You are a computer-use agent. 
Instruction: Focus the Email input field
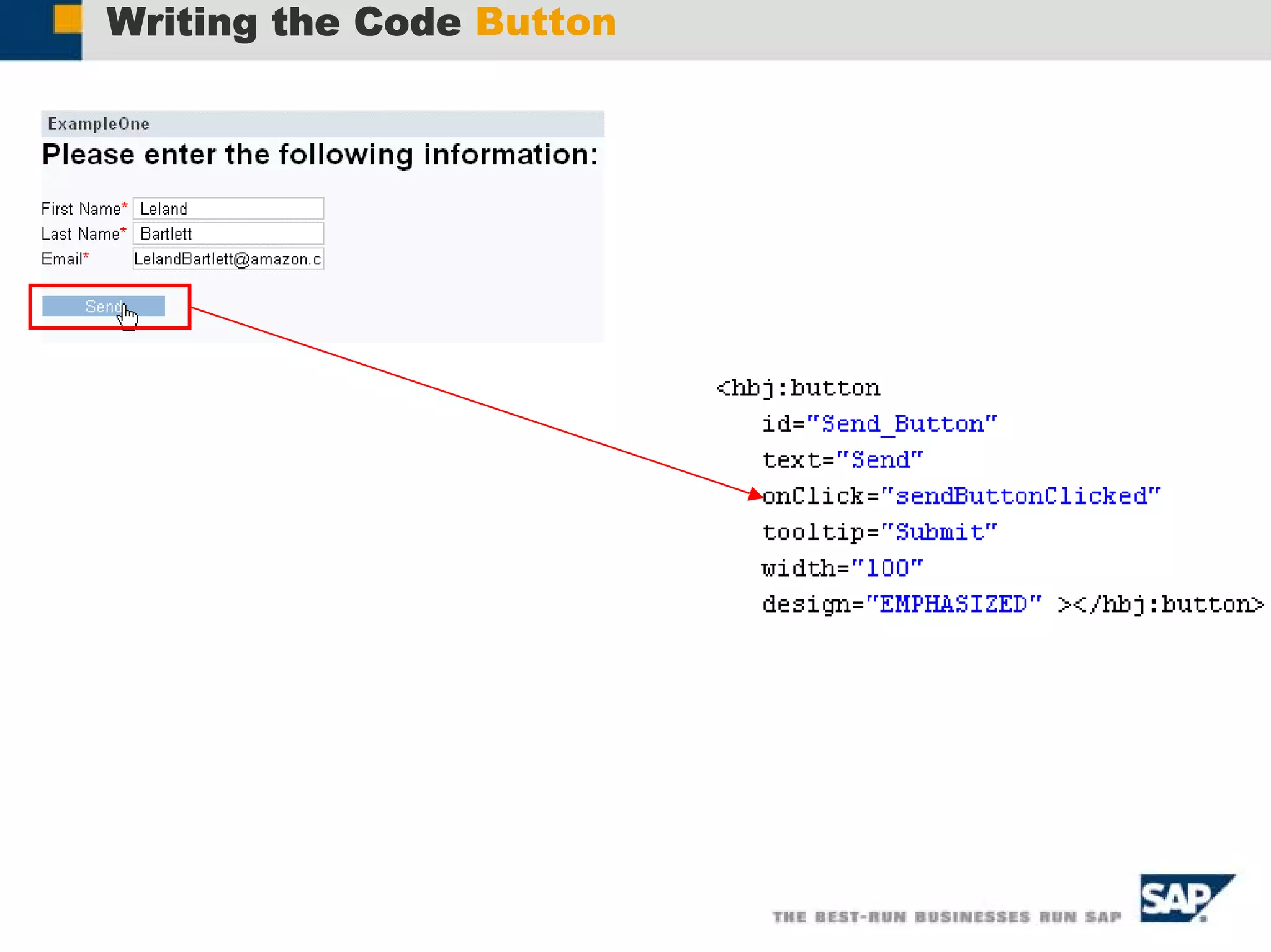[228, 259]
